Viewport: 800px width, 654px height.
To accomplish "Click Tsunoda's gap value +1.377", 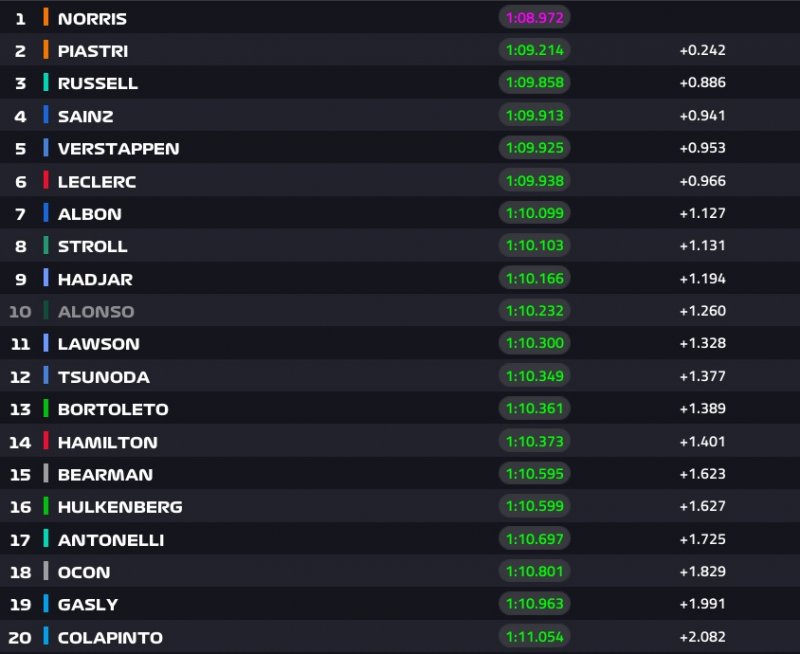I will [x=702, y=376].
